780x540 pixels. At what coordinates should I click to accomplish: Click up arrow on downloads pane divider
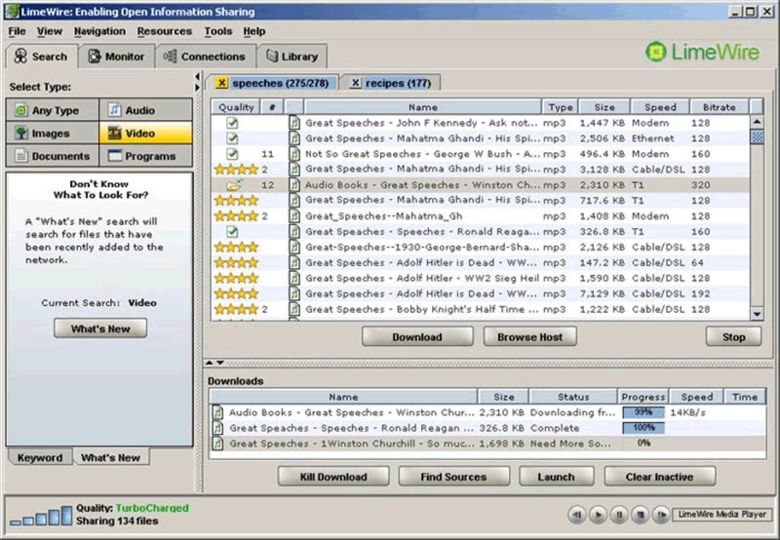[x=209, y=363]
